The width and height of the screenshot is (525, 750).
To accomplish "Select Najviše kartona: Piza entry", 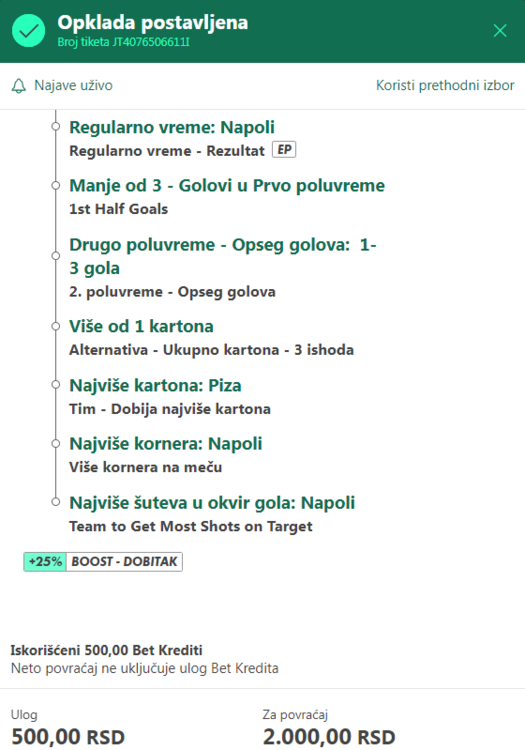I will (155, 386).
